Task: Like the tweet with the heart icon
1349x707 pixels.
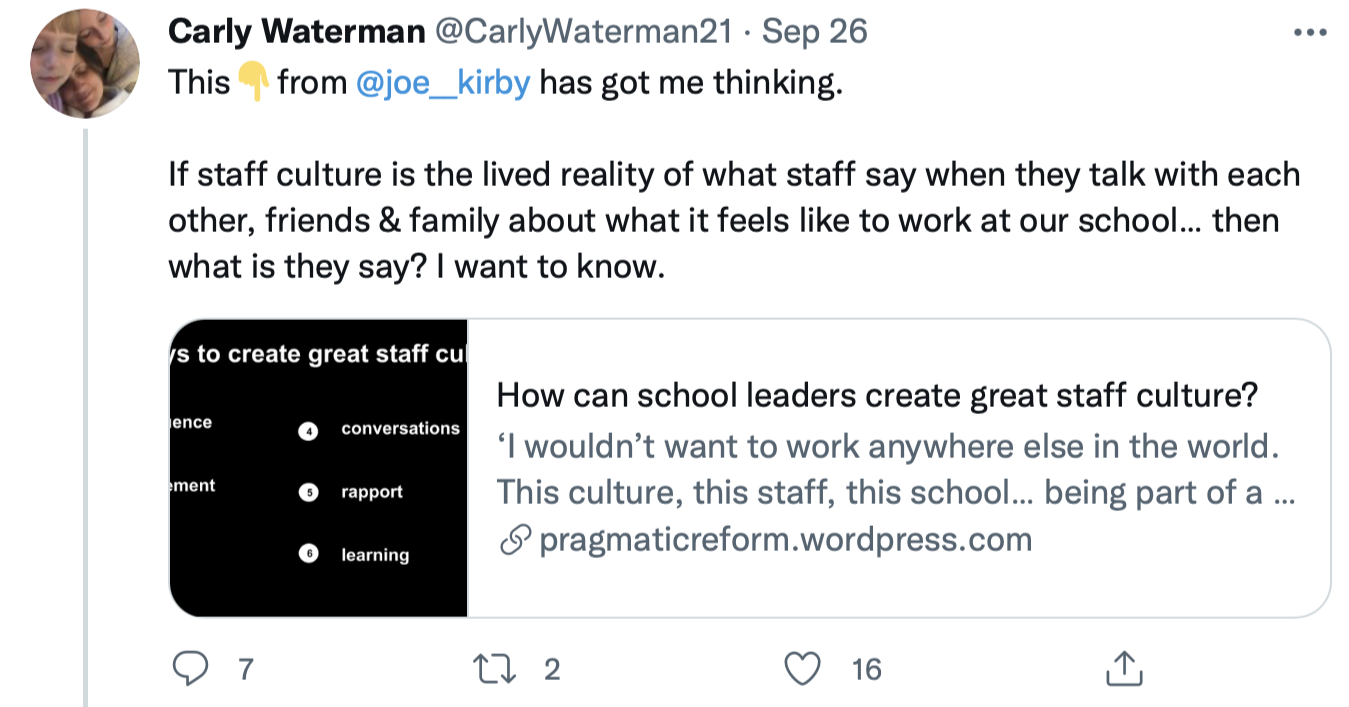Action: pos(802,668)
